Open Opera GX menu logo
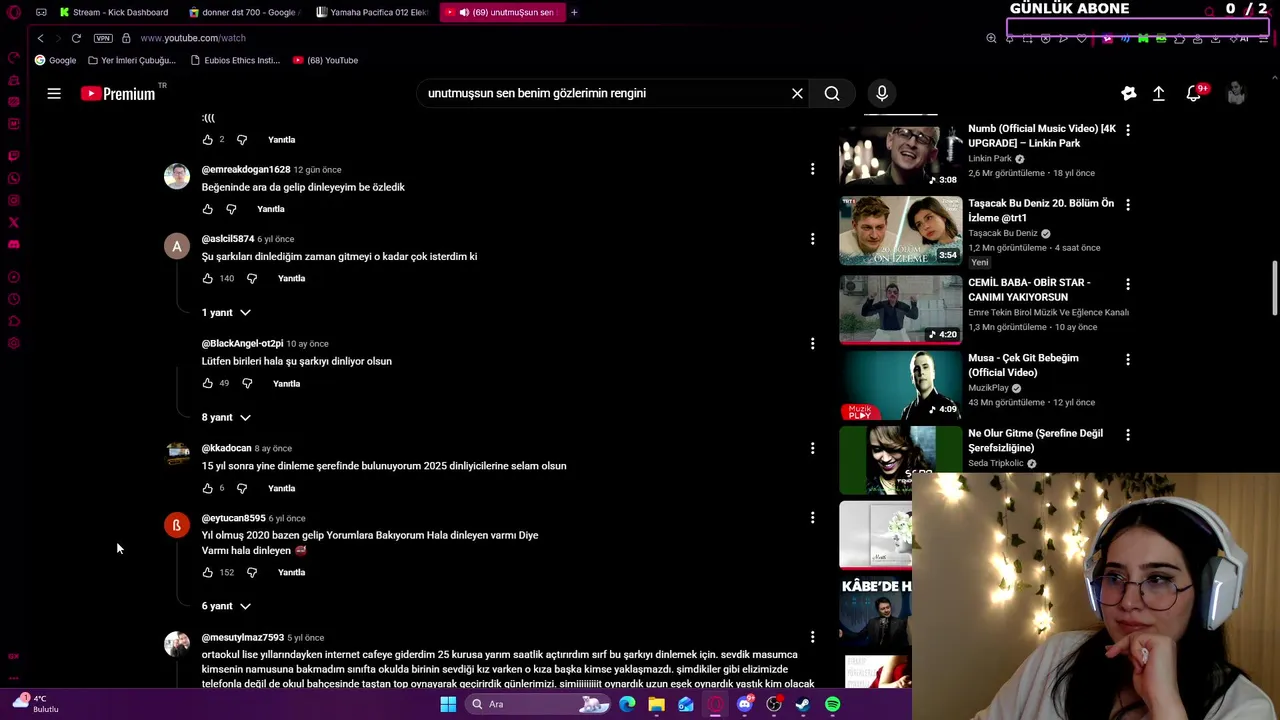The image size is (1280, 720). click(x=13, y=12)
